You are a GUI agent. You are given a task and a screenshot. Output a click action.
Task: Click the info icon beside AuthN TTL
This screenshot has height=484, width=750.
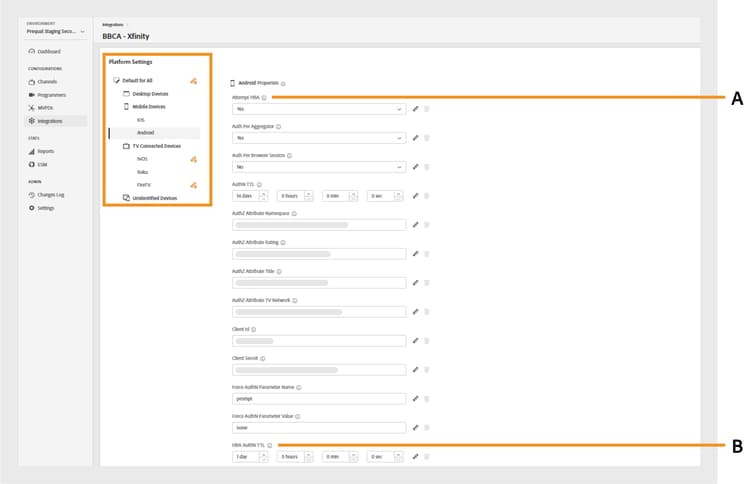[x=259, y=185]
